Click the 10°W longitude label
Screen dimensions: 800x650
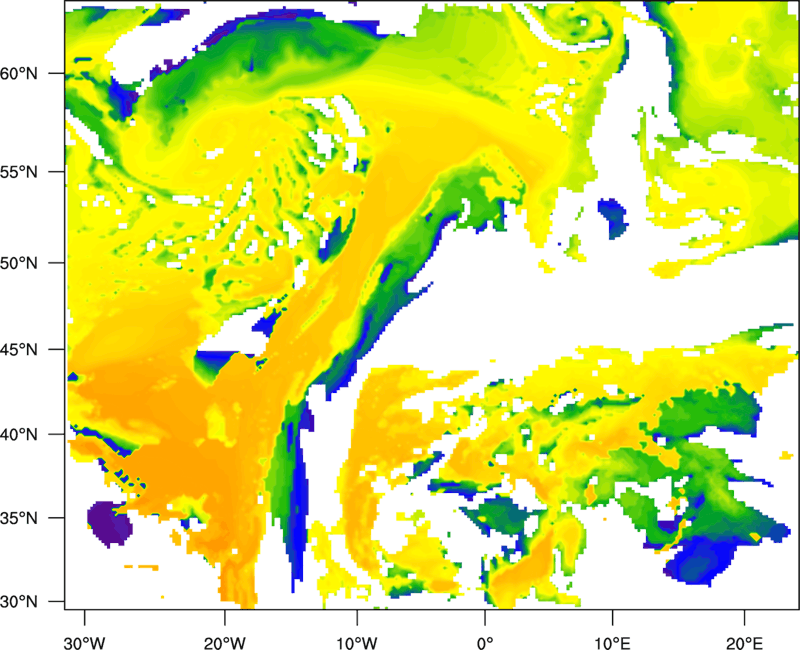(x=357, y=643)
